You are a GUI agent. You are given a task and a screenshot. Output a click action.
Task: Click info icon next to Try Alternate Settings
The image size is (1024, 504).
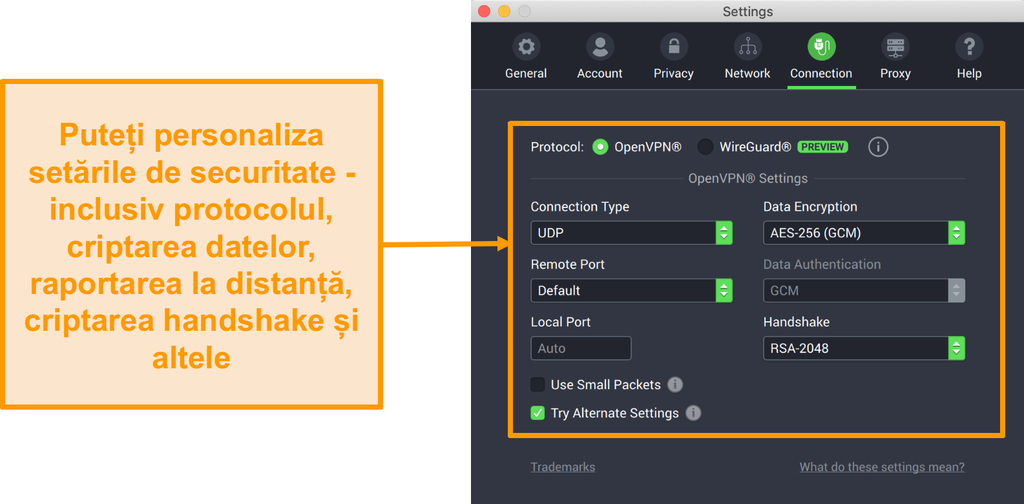click(694, 413)
